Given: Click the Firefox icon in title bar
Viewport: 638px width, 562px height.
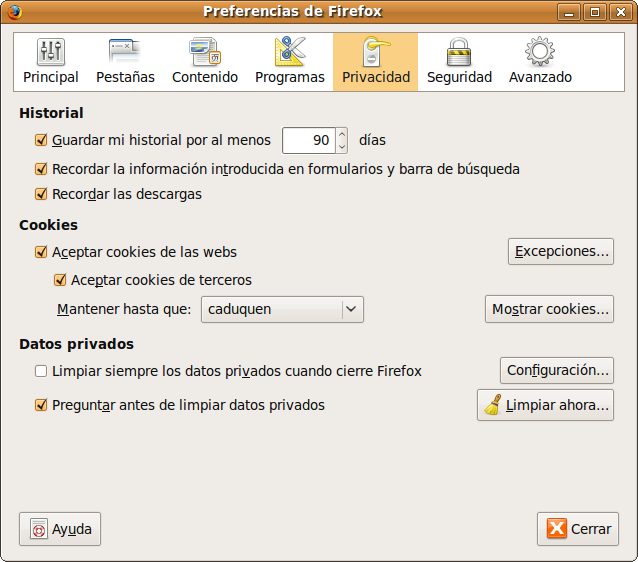Looking at the screenshot, I should coord(12,12).
